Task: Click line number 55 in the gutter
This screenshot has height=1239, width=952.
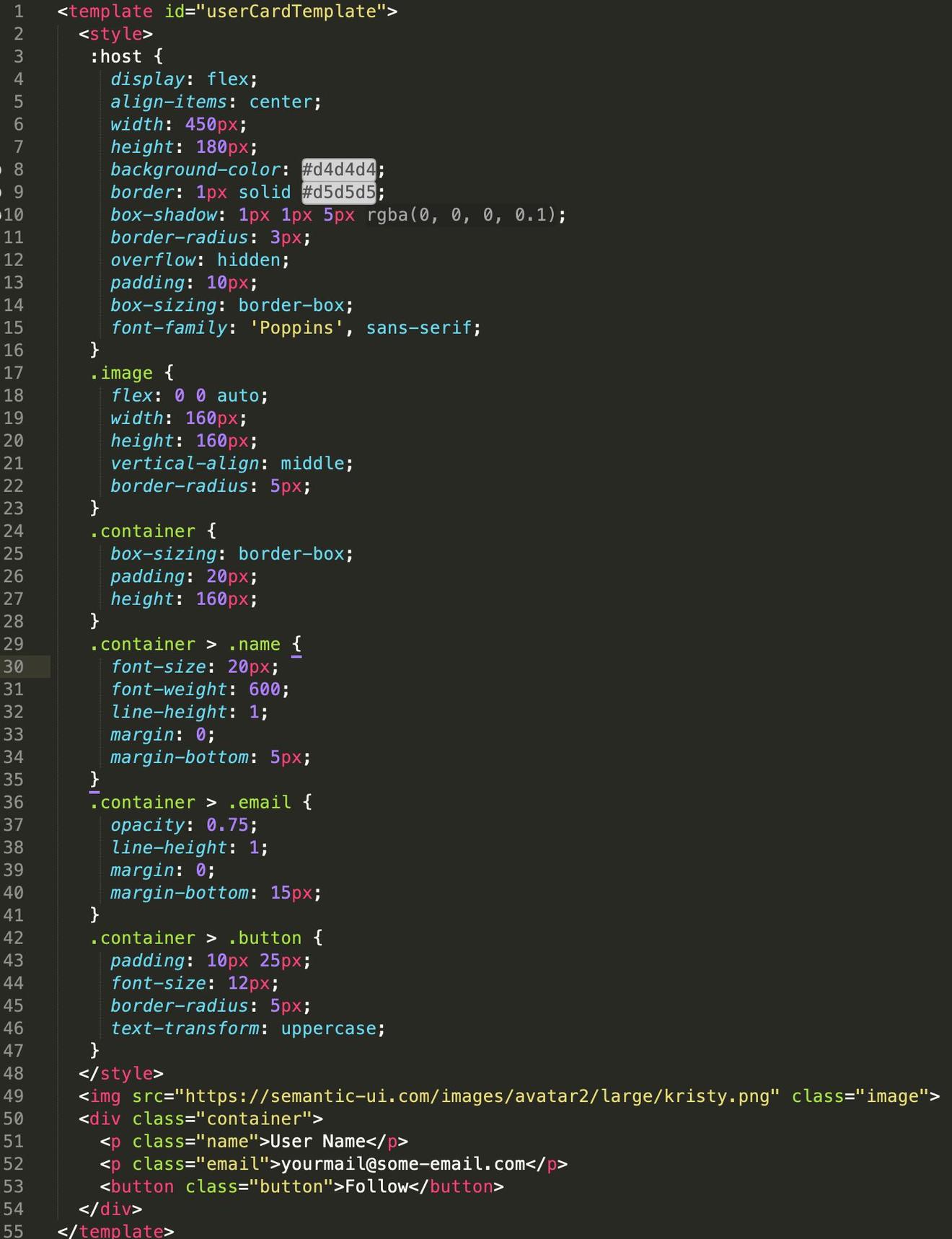Action: pos(14,1230)
